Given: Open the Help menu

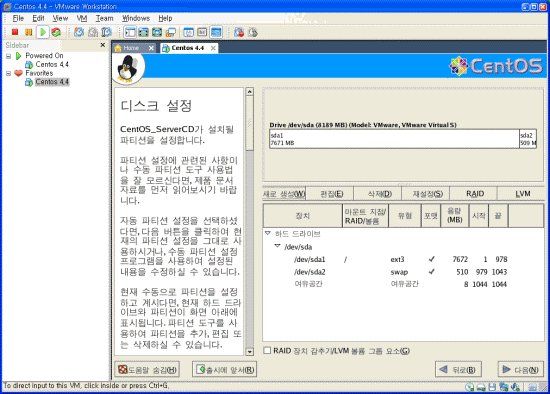Looking at the screenshot, I should coord(165,18).
